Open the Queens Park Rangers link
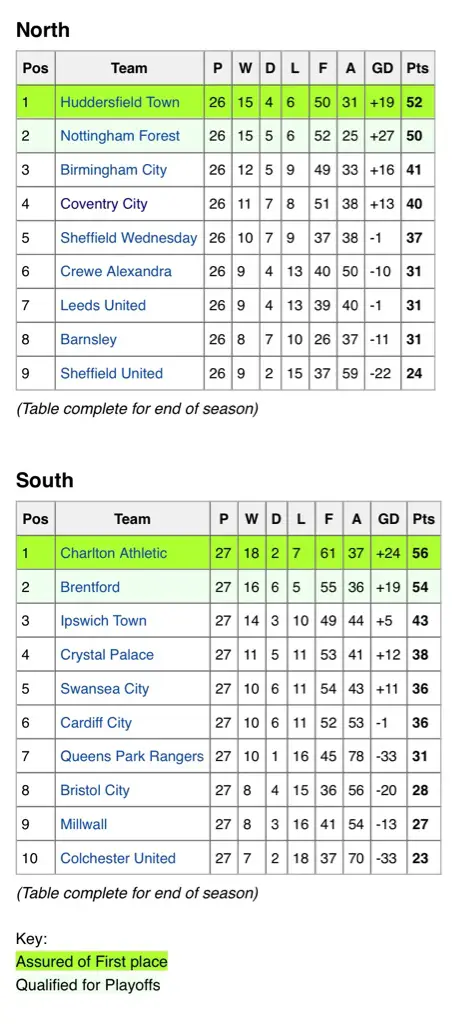This screenshot has height=1024, width=455. tap(132, 756)
